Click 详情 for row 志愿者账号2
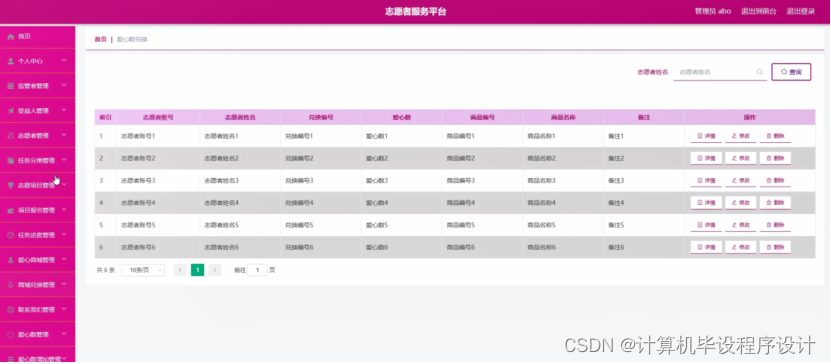This screenshot has width=831, height=364. pyautogui.click(x=706, y=158)
